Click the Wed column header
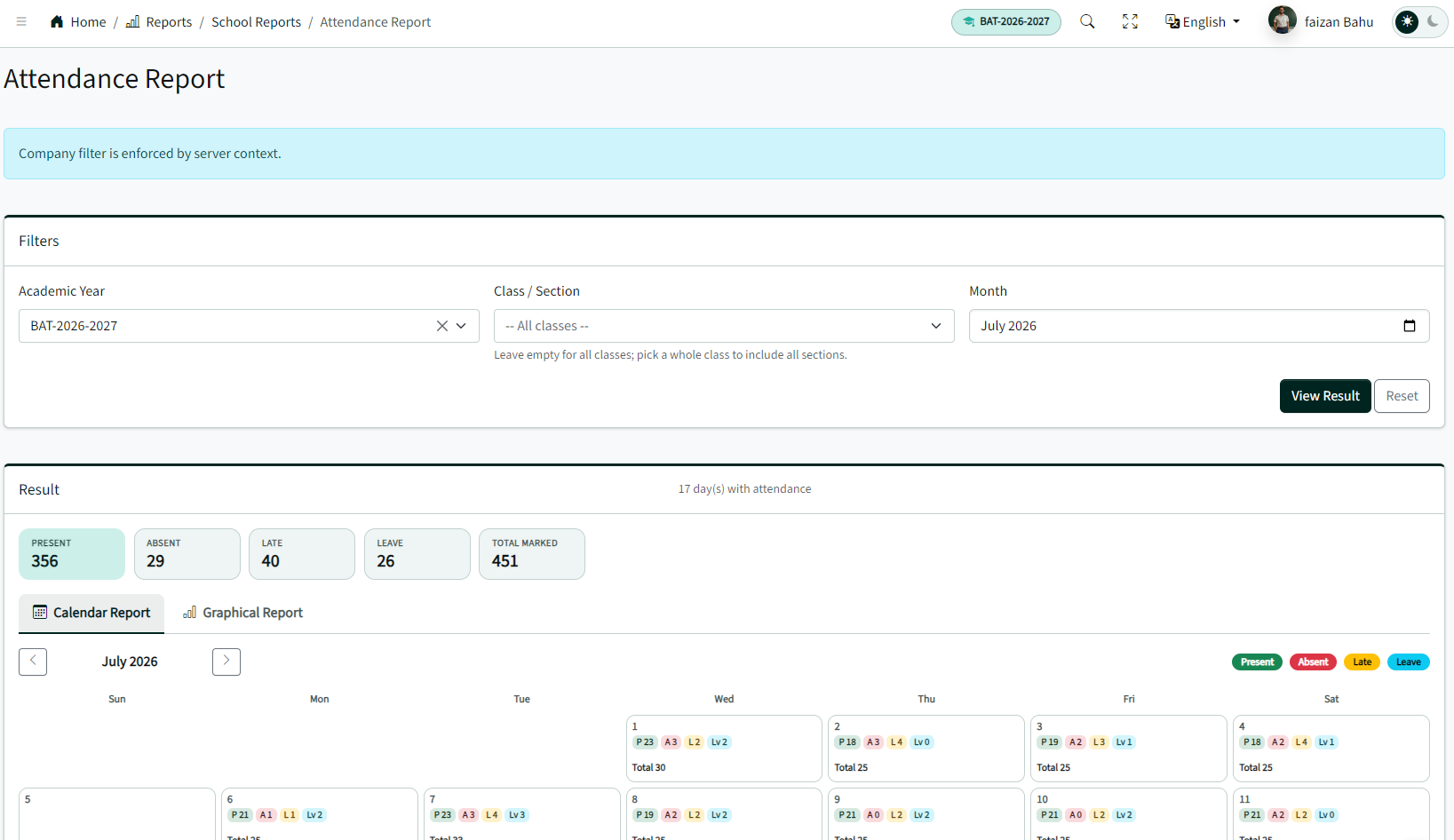Image resolution: width=1454 pixels, height=840 pixels. (x=724, y=700)
